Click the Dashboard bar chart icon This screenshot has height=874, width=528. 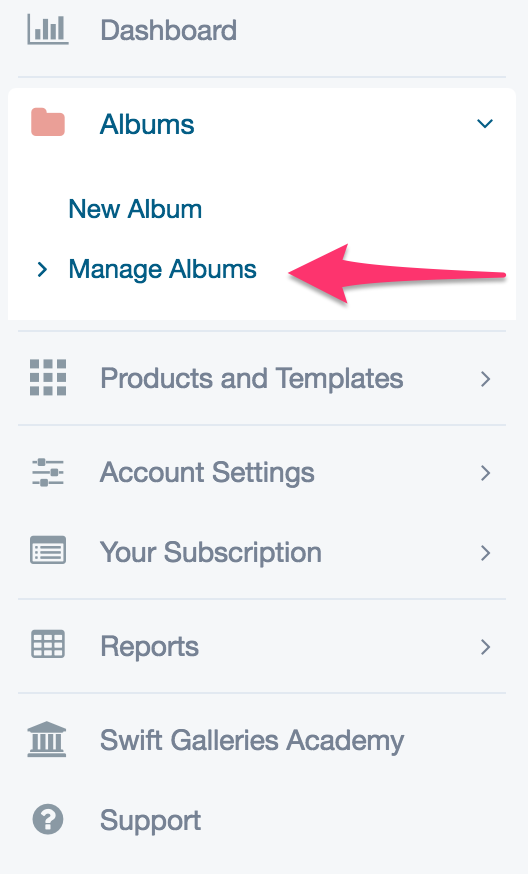point(48,29)
